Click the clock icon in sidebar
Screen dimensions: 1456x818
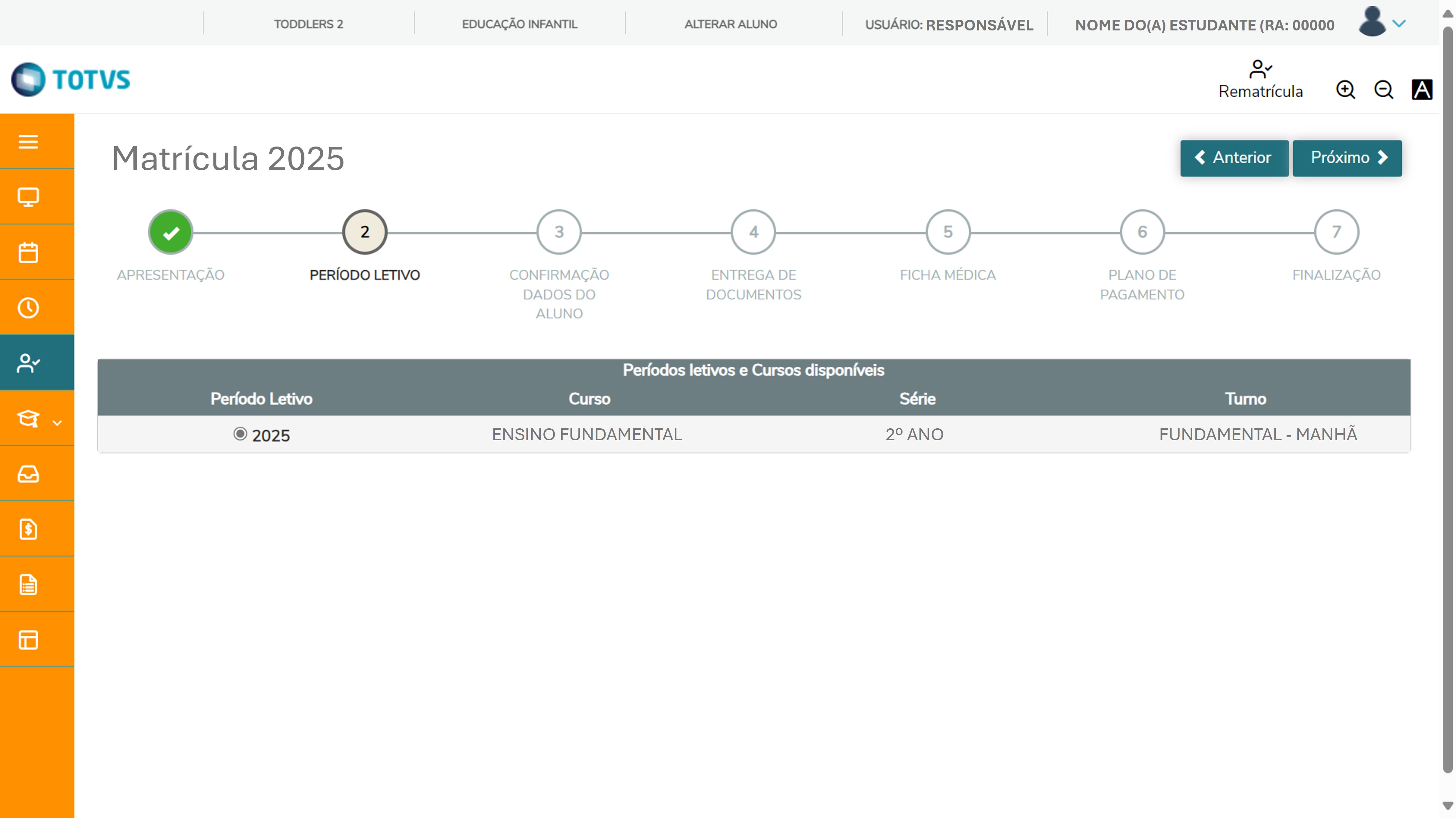[28, 308]
